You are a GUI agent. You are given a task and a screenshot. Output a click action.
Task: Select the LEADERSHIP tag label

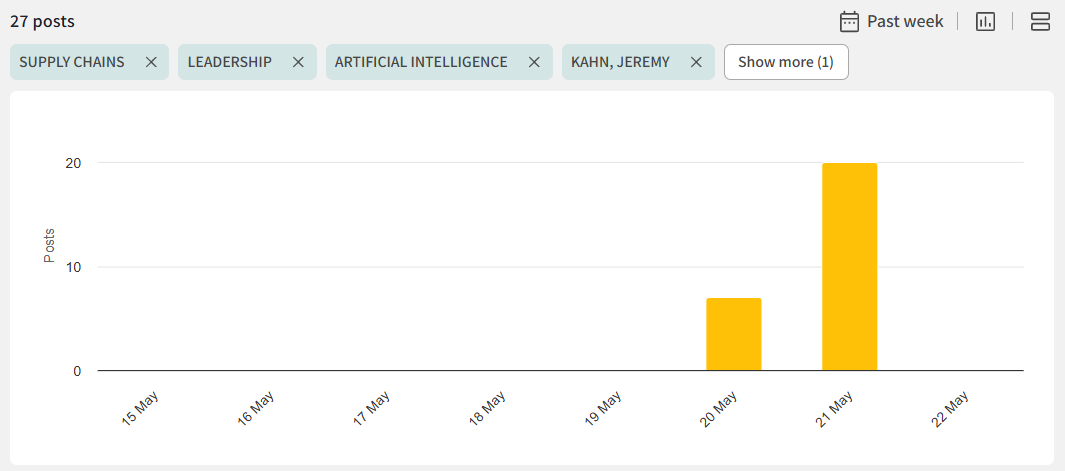[230, 62]
